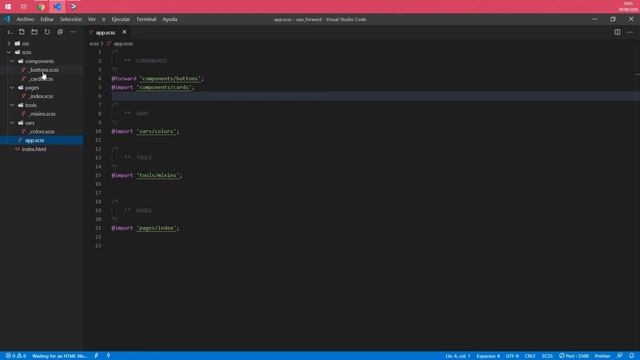Open the Ir menu

(104, 19)
